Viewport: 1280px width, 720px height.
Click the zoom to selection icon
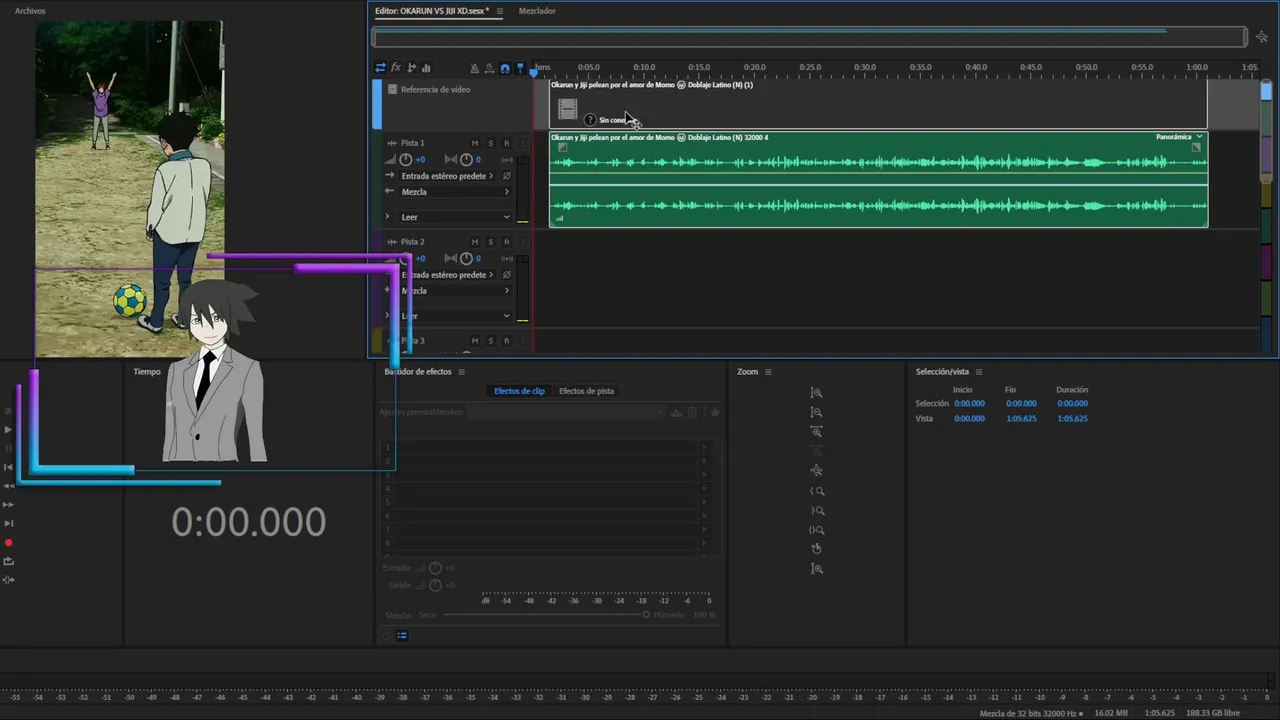[817, 530]
